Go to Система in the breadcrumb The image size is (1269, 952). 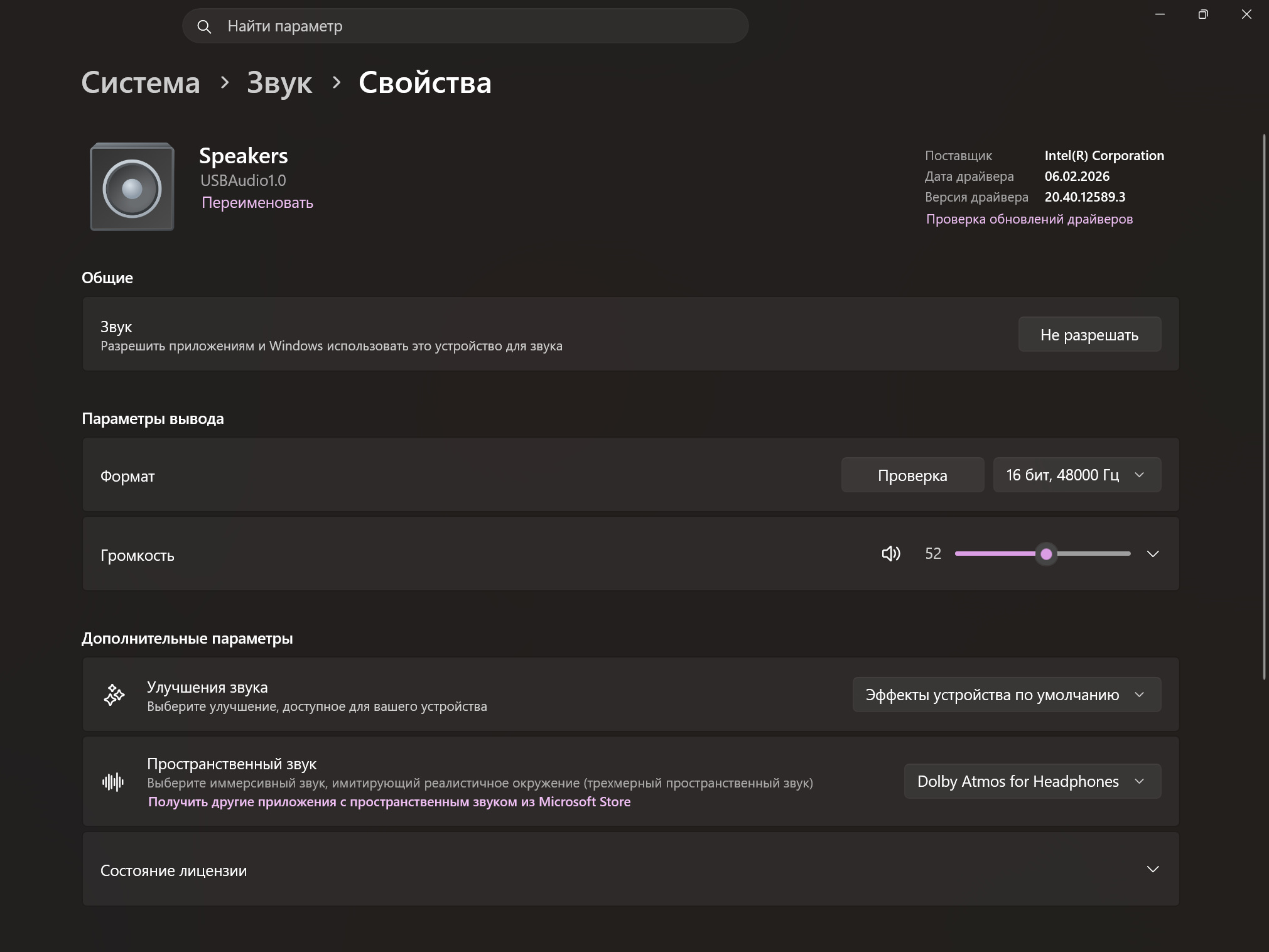pos(141,82)
